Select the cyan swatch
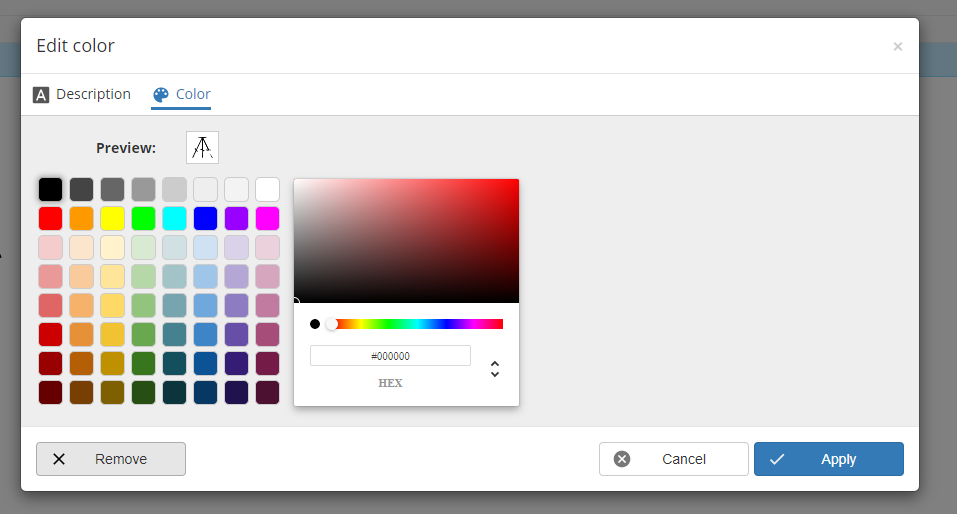957x514 pixels. [175, 219]
